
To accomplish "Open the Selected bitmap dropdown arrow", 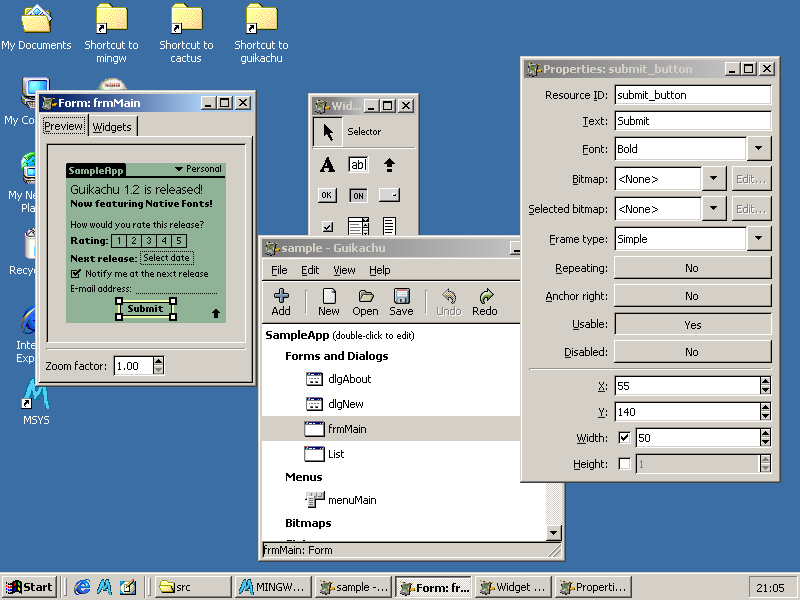I will 713,209.
